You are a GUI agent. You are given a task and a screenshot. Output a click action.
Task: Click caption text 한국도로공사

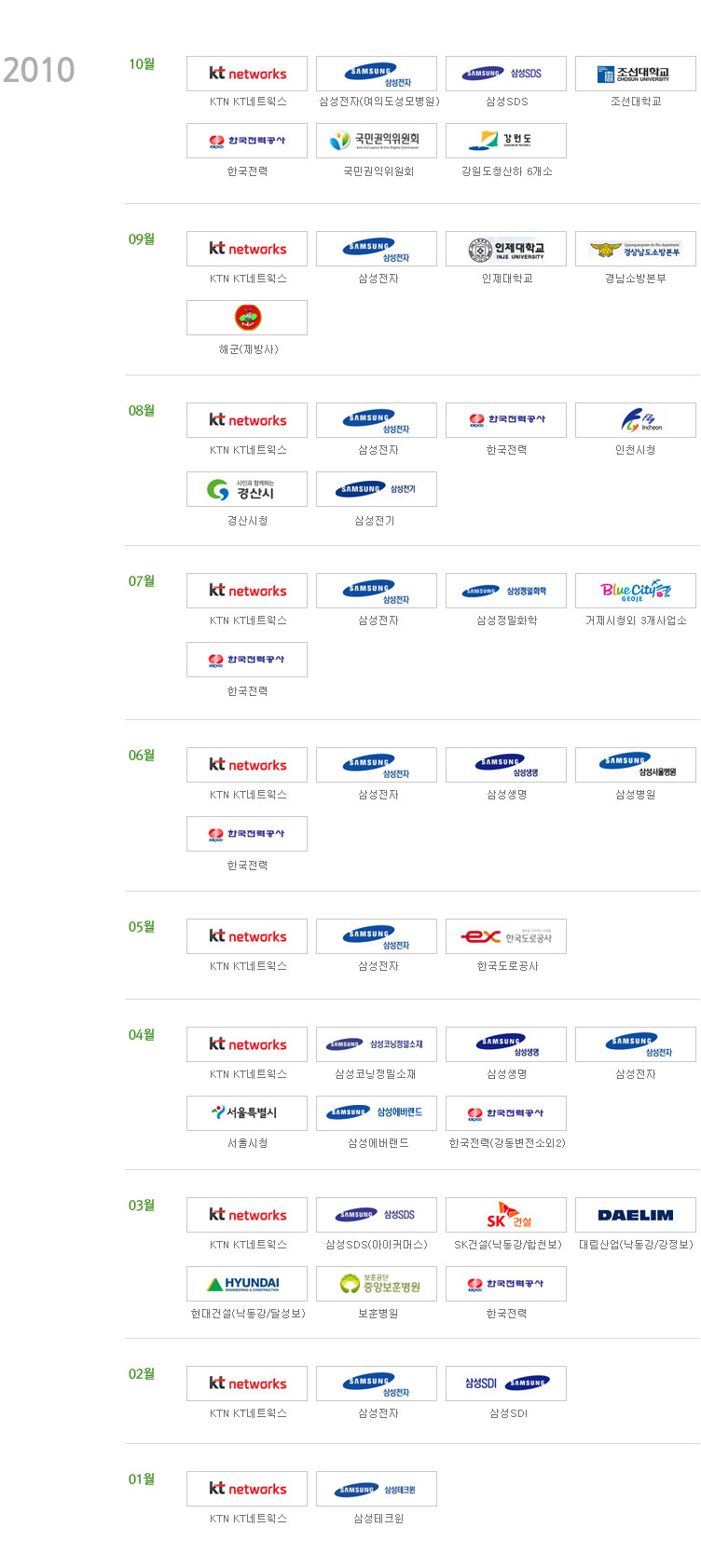click(x=508, y=966)
